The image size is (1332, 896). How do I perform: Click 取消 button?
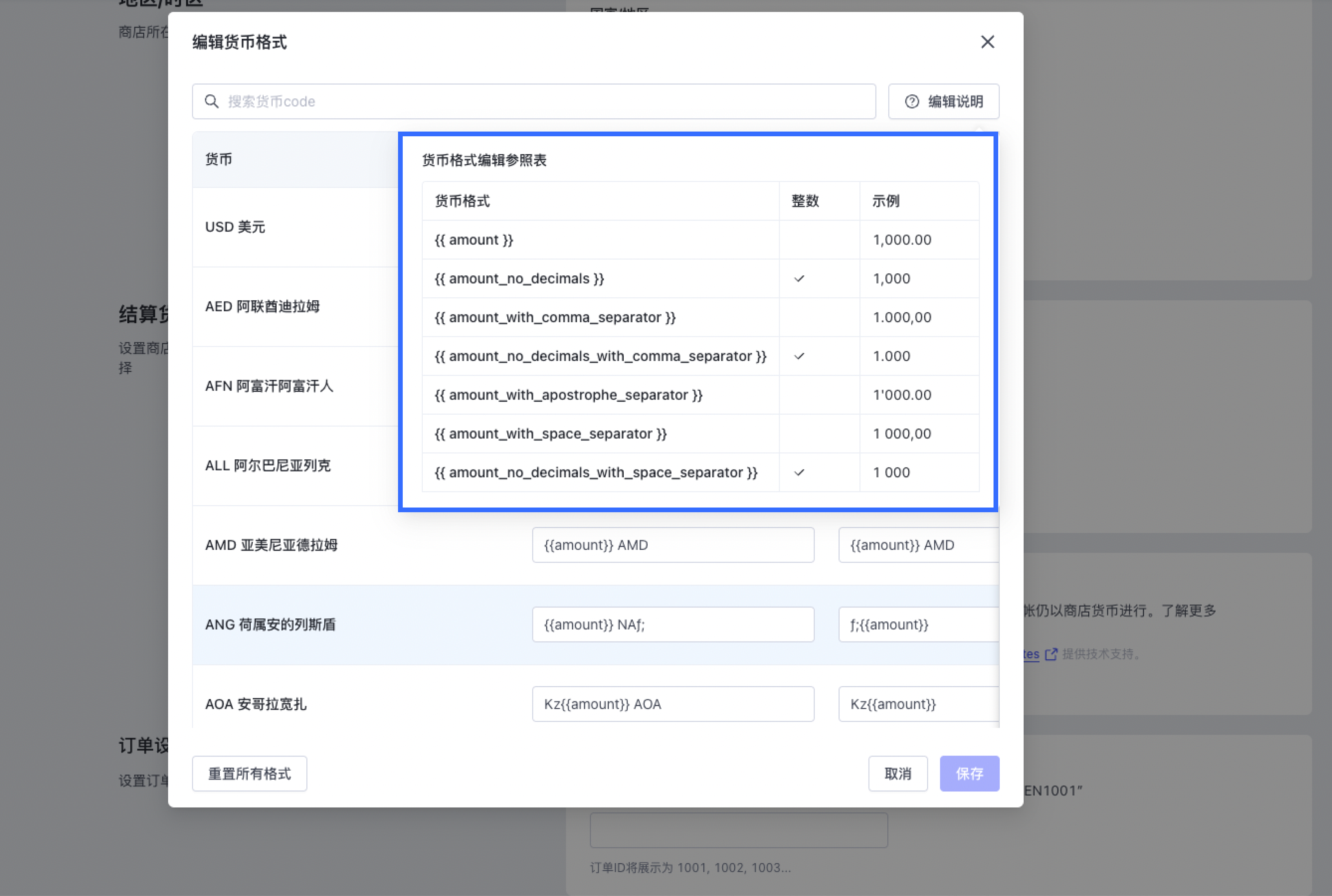(x=898, y=773)
